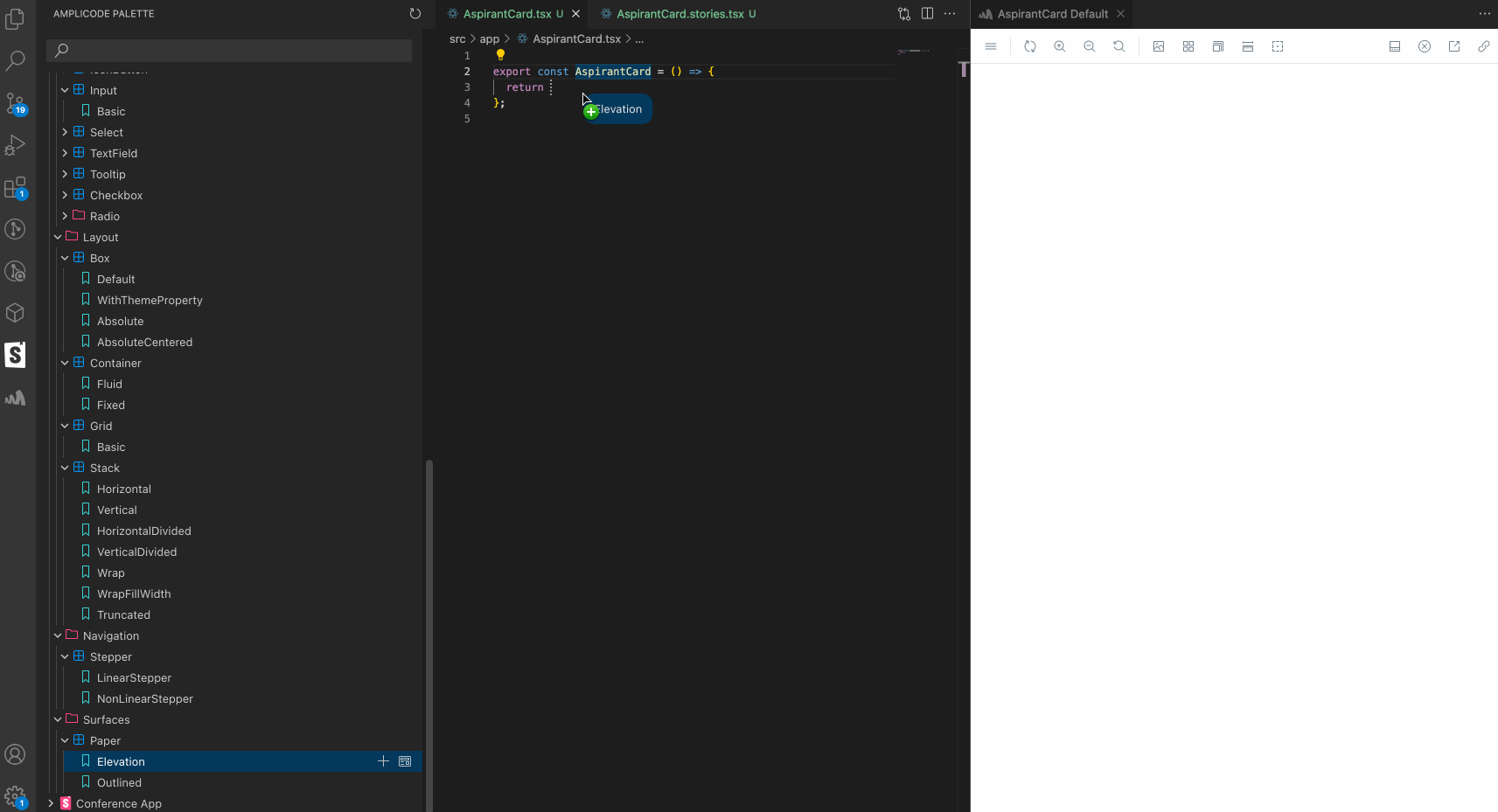
Task: Zoom in the Storybook preview
Action: pos(1060,46)
